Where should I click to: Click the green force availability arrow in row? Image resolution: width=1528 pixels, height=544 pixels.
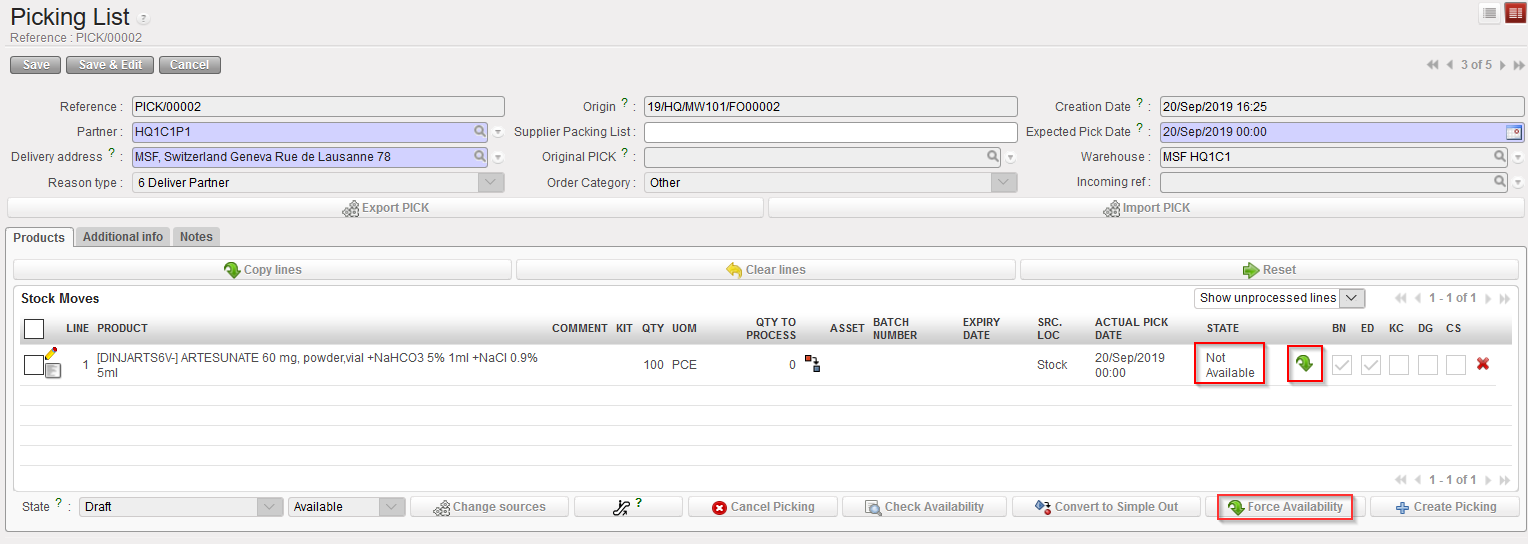pyautogui.click(x=1304, y=364)
